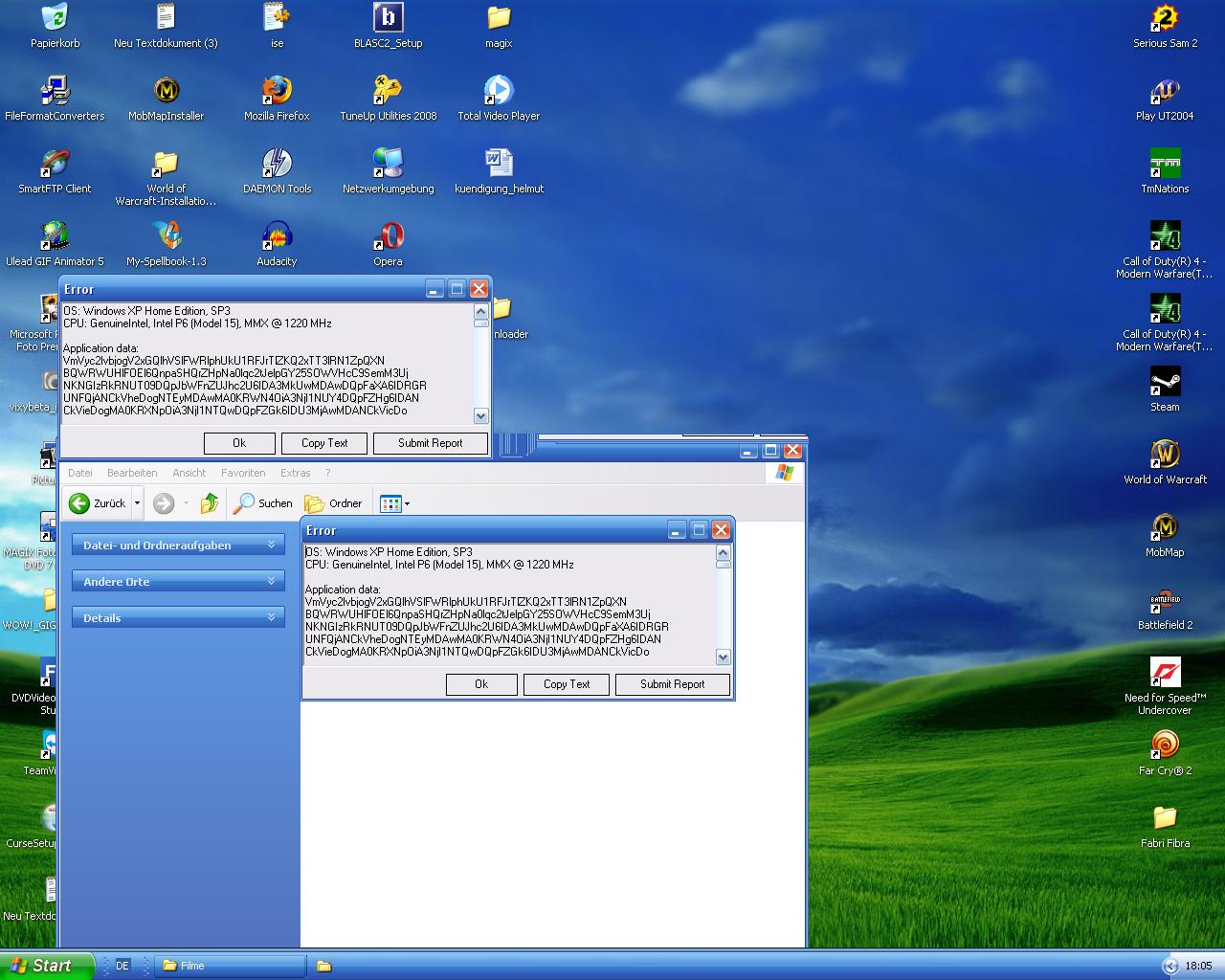Open the Ansicht menu in Explorer
The height and width of the screenshot is (980, 1225).
click(189, 473)
